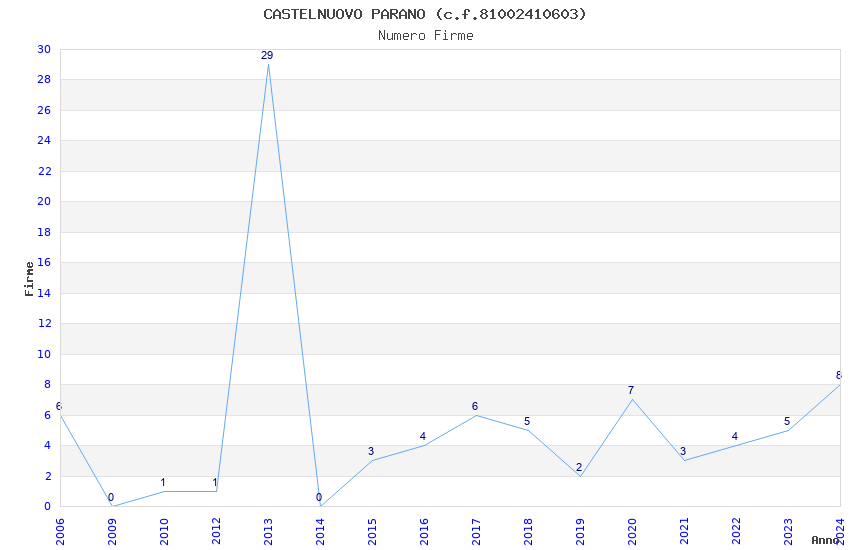Click the x-axis year label 2016
This screenshot has width=850, height=550.
tap(424, 532)
